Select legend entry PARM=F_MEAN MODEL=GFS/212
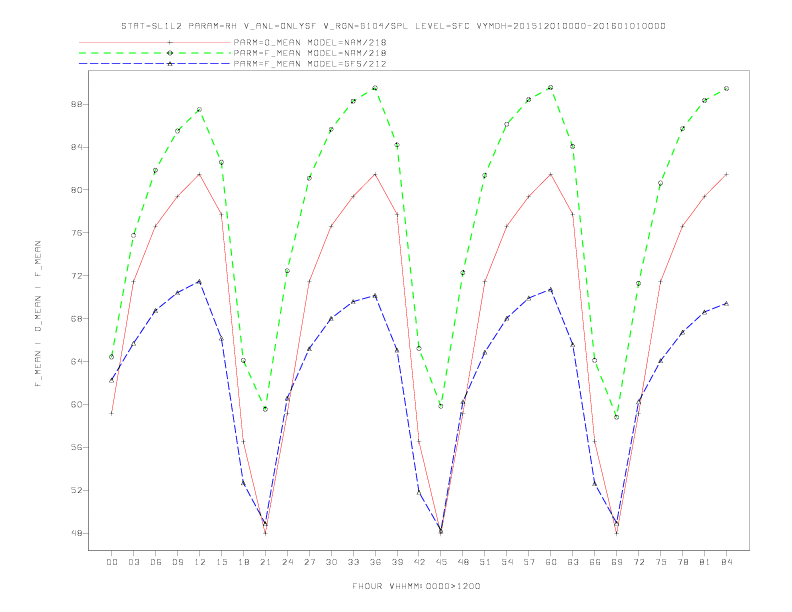The width and height of the screenshot is (792, 612). (x=310, y=64)
